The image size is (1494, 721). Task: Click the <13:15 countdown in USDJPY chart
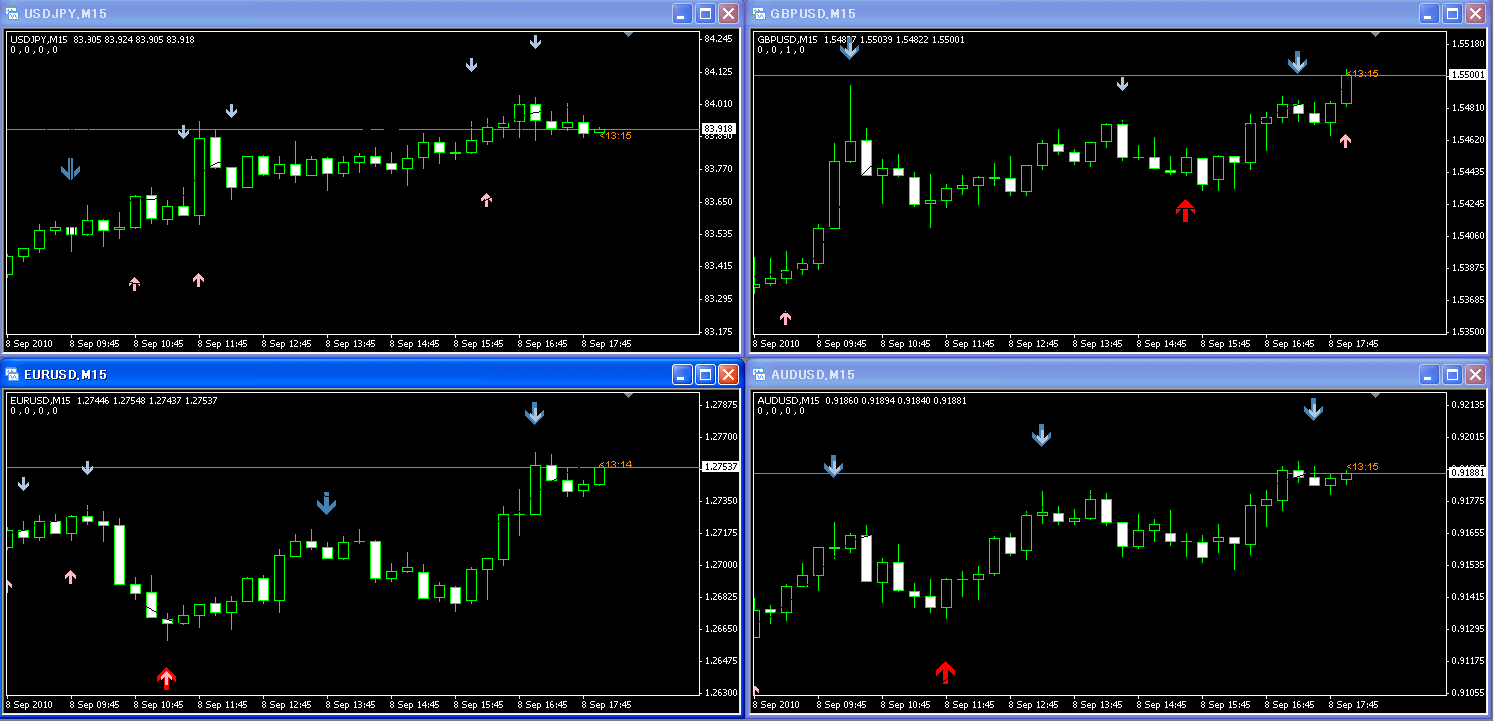616,136
